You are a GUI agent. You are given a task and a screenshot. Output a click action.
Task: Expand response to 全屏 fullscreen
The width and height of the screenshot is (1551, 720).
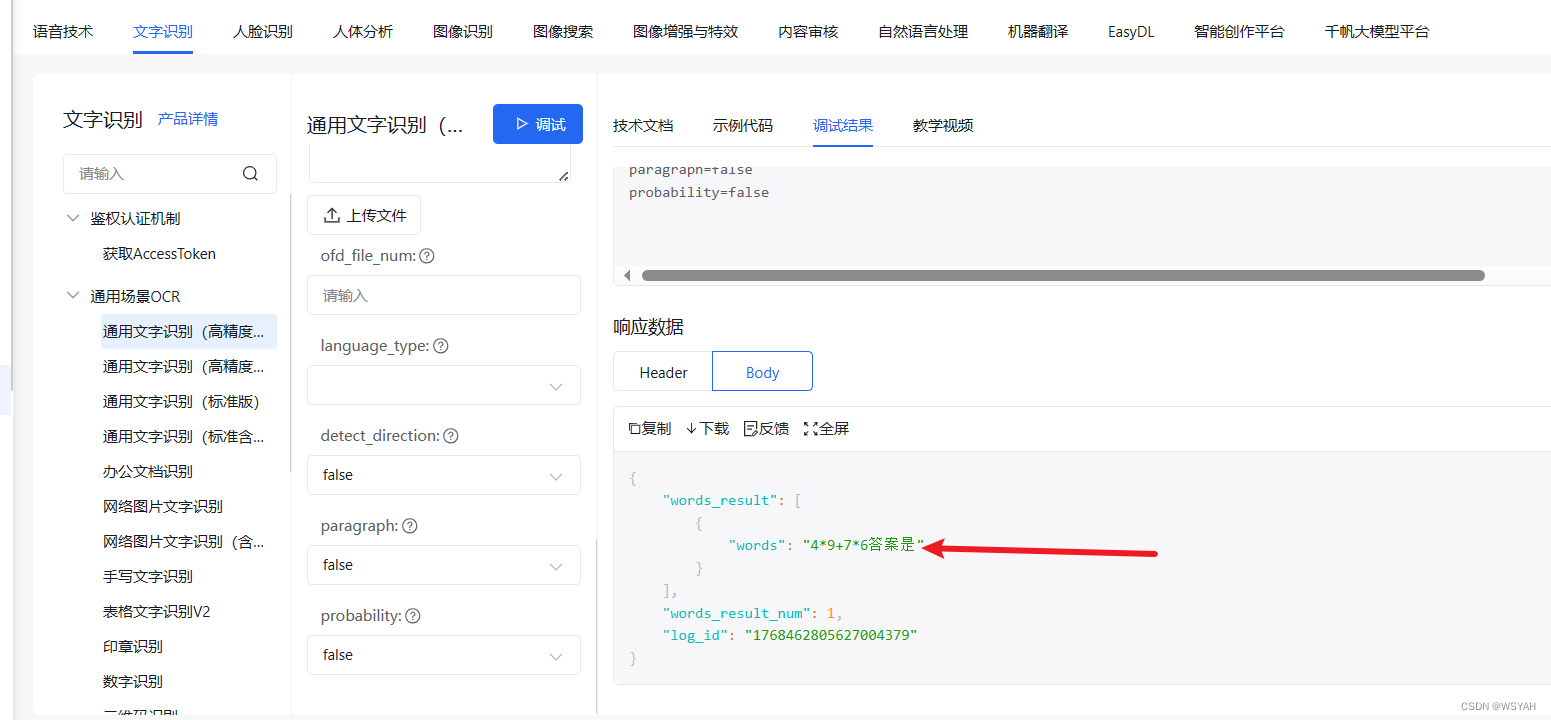click(826, 428)
